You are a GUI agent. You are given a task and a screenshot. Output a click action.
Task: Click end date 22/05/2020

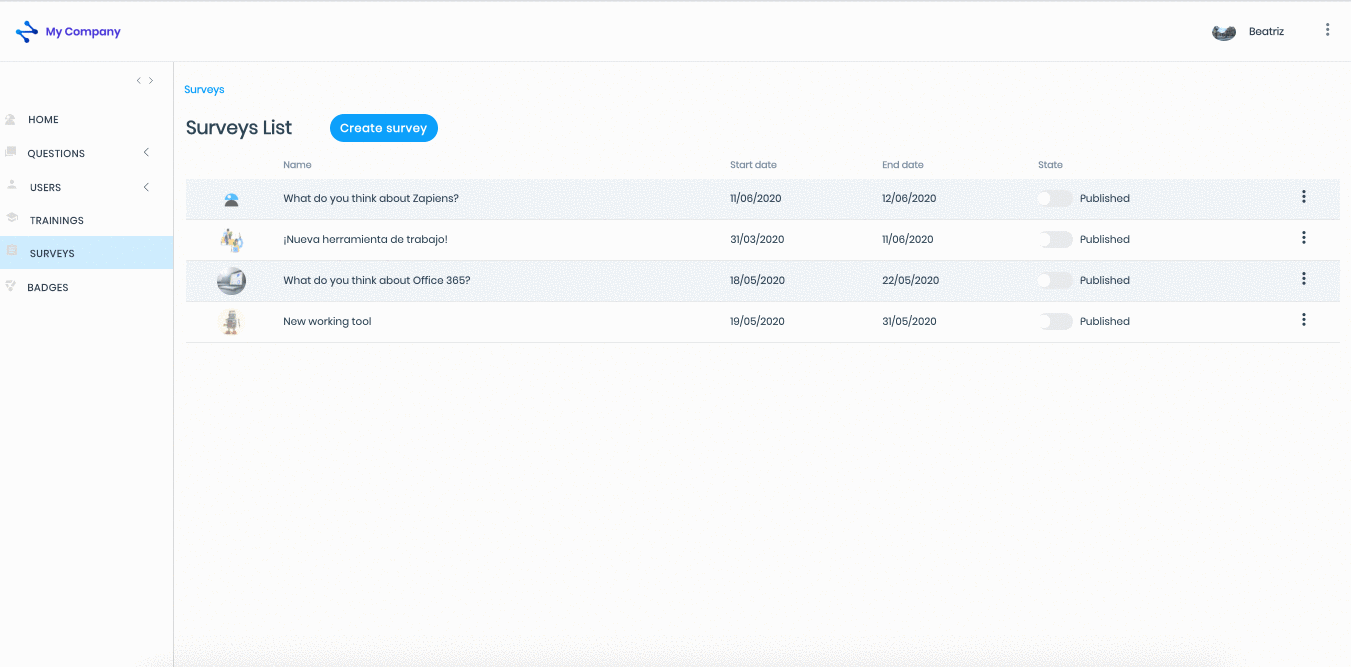(x=911, y=280)
